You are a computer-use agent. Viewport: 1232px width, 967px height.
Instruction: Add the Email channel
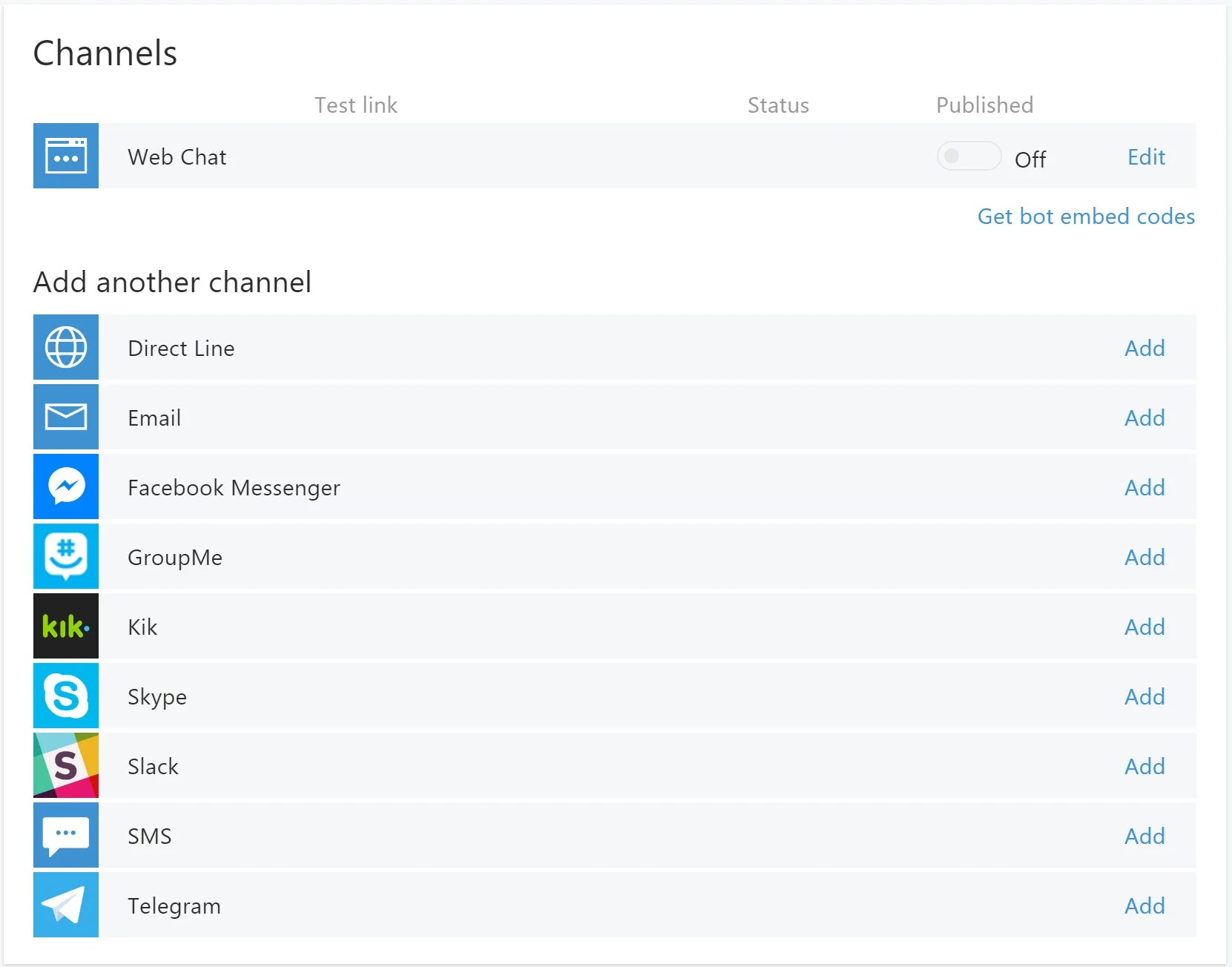tap(1144, 418)
